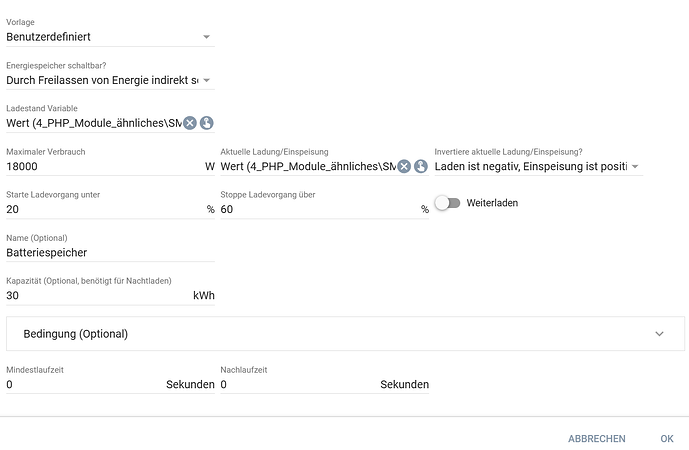Image resolution: width=689 pixels, height=450 pixels.
Task: Toggle the Weiterladen switch
Action: (x=447, y=203)
